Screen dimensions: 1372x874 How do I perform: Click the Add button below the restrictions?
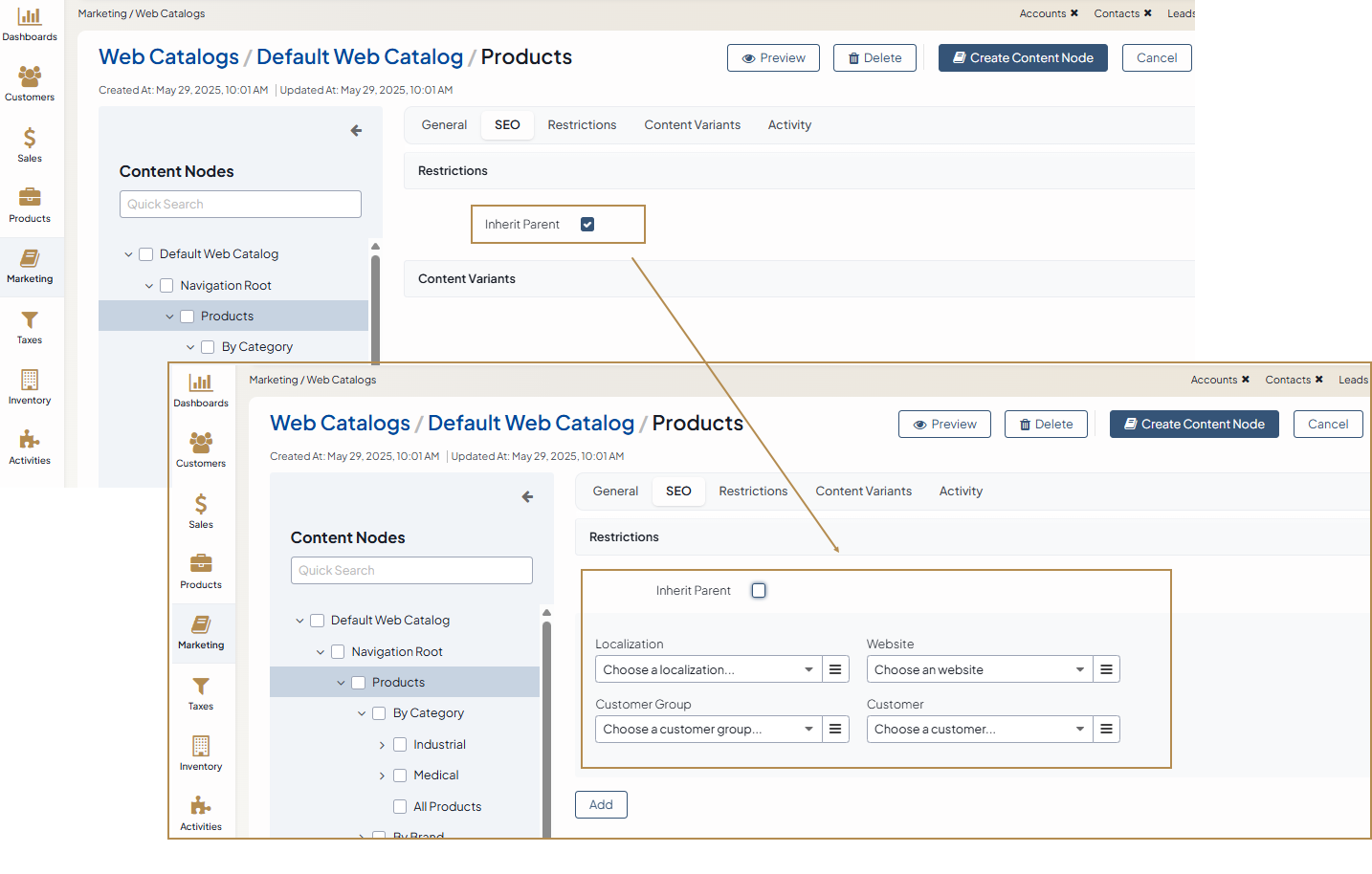(601, 805)
